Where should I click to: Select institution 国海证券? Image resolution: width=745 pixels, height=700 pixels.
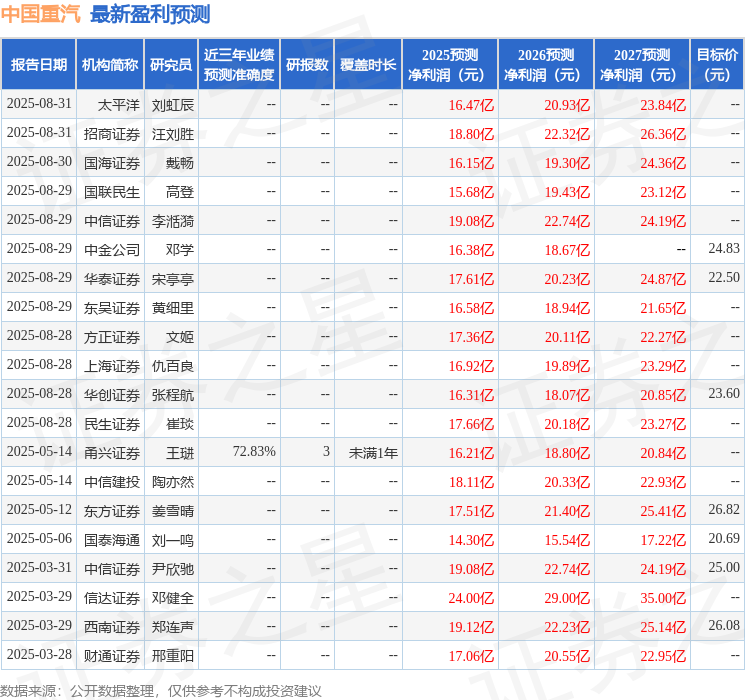[112, 163]
